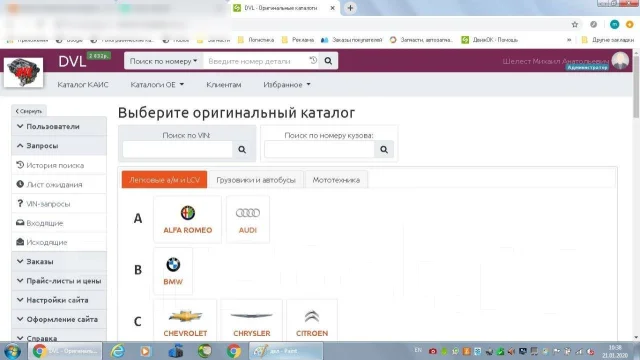Viewport: 640px width, 360px height.
Task: Open the BMW catalog
Action: pos(173,271)
